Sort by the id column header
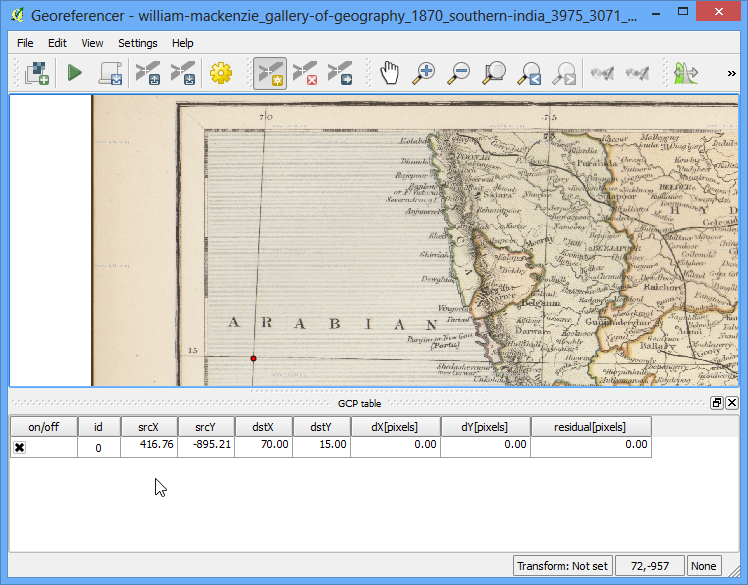The height and width of the screenshot is (585, 748). (99, 427)
